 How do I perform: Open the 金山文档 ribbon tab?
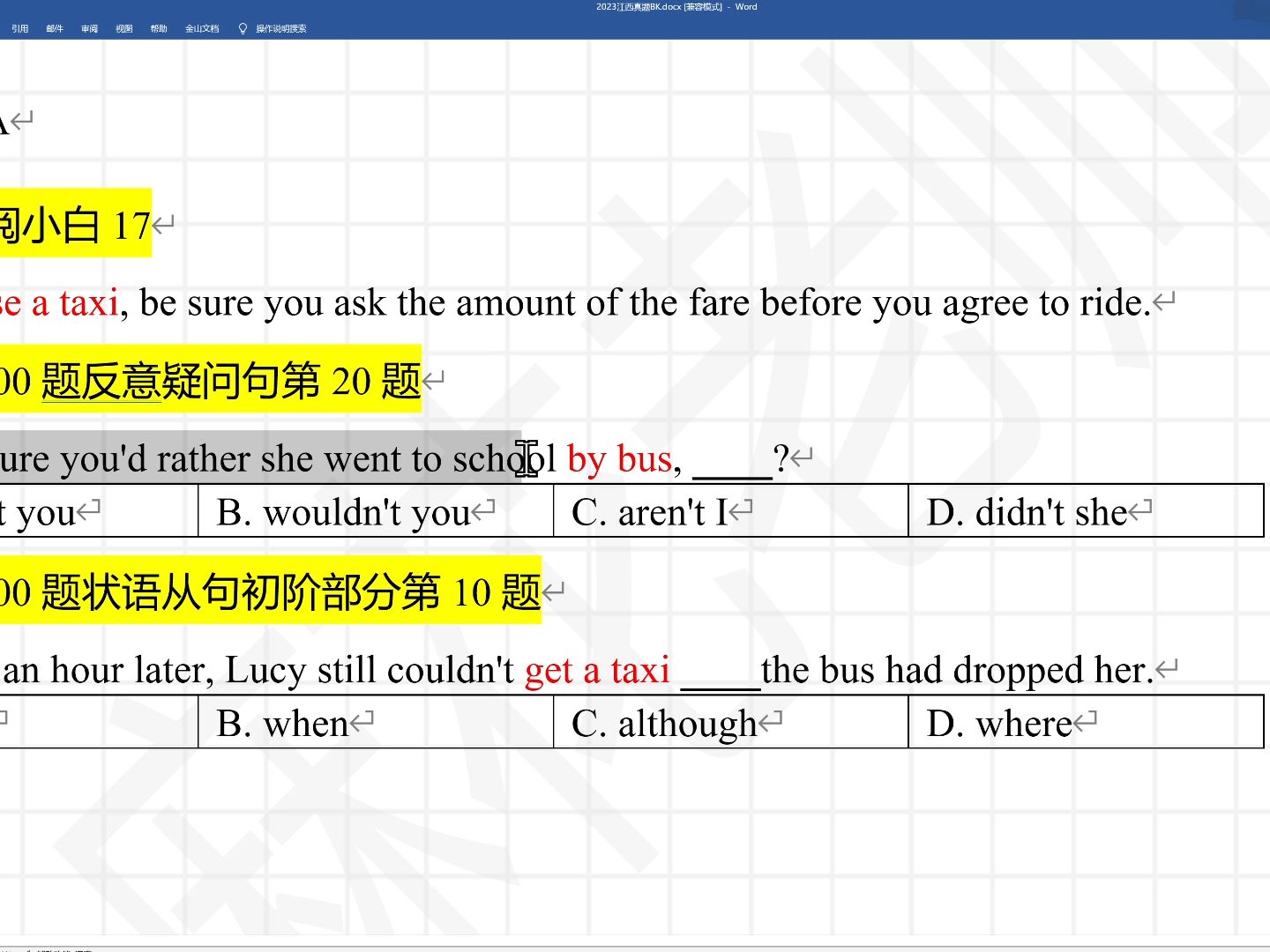click(x=202, y=29)
